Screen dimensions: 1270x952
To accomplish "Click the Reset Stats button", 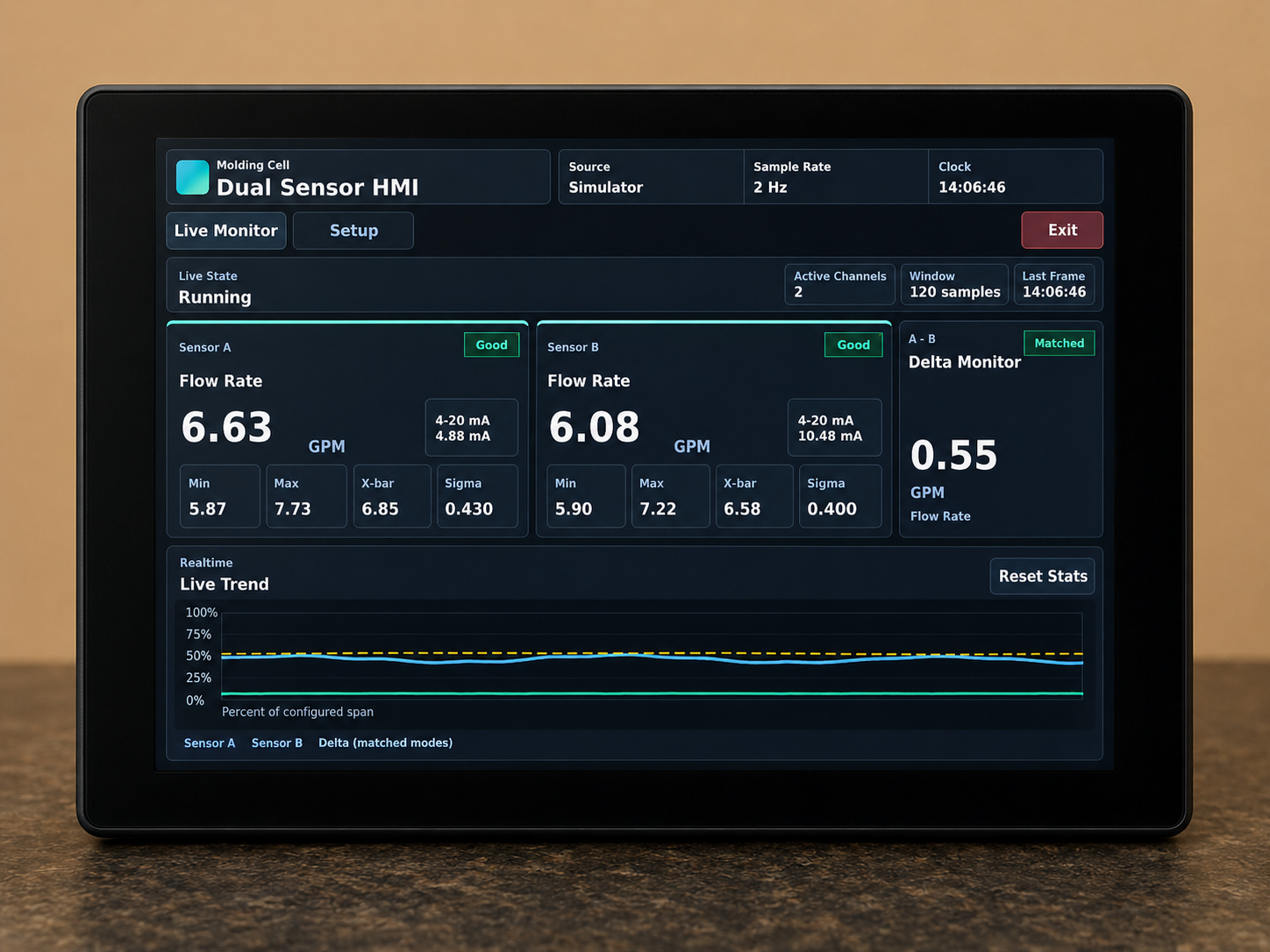I will pyautogui.click(x=1042, y=576).
